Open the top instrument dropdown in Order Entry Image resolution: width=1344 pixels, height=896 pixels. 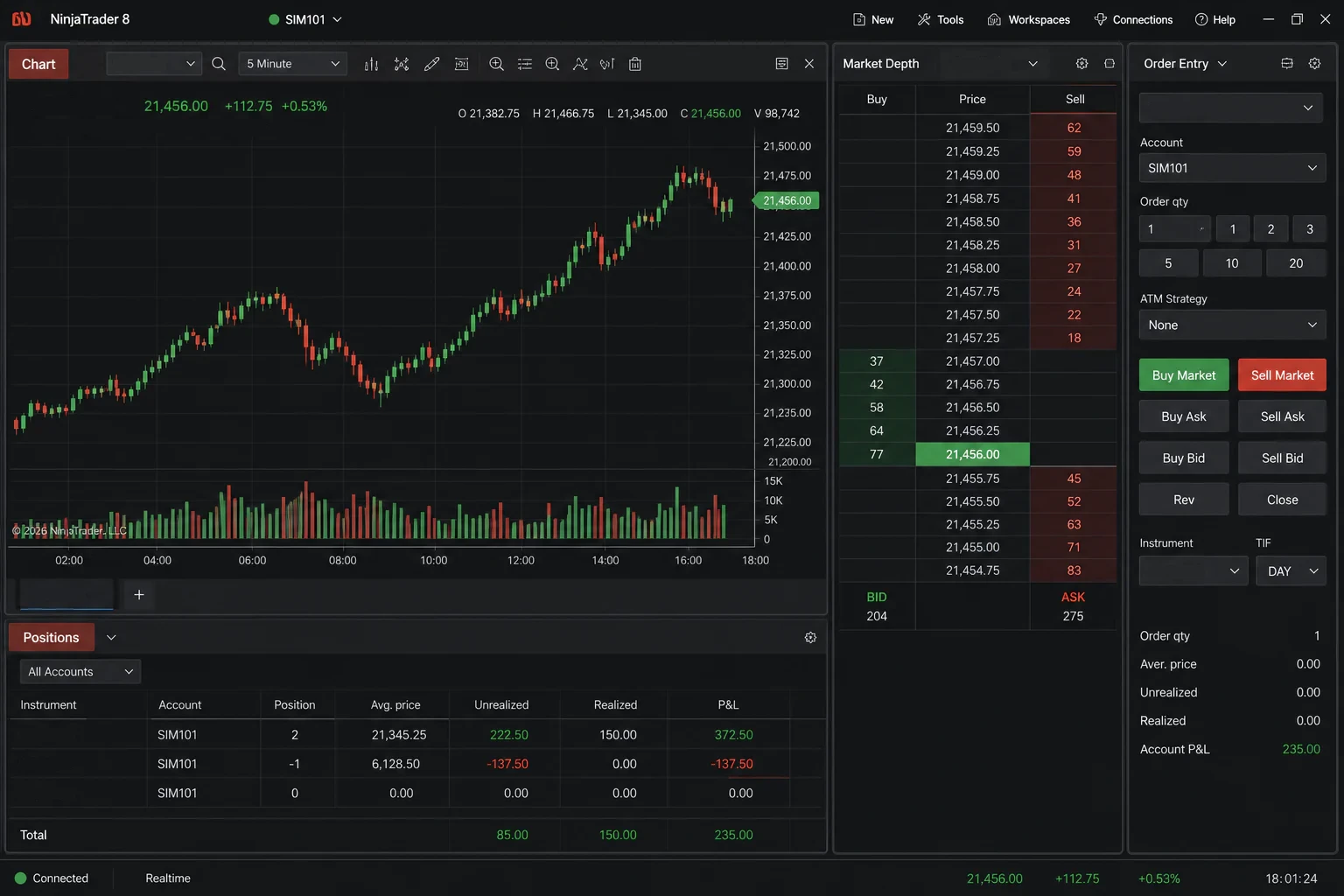(x=1232, y=108)
